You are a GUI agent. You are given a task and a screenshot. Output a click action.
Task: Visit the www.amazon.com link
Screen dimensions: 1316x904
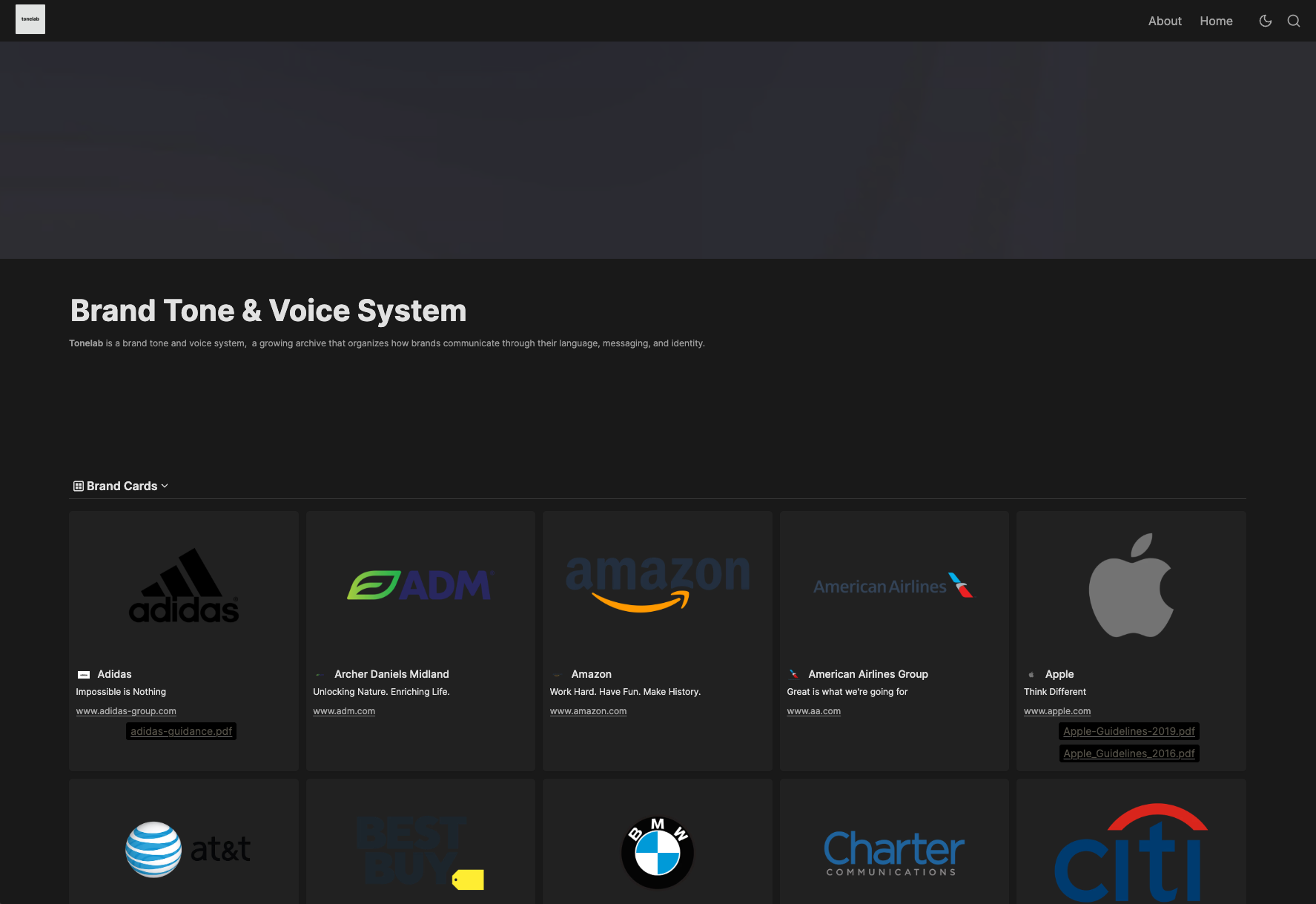pos(588,711)
